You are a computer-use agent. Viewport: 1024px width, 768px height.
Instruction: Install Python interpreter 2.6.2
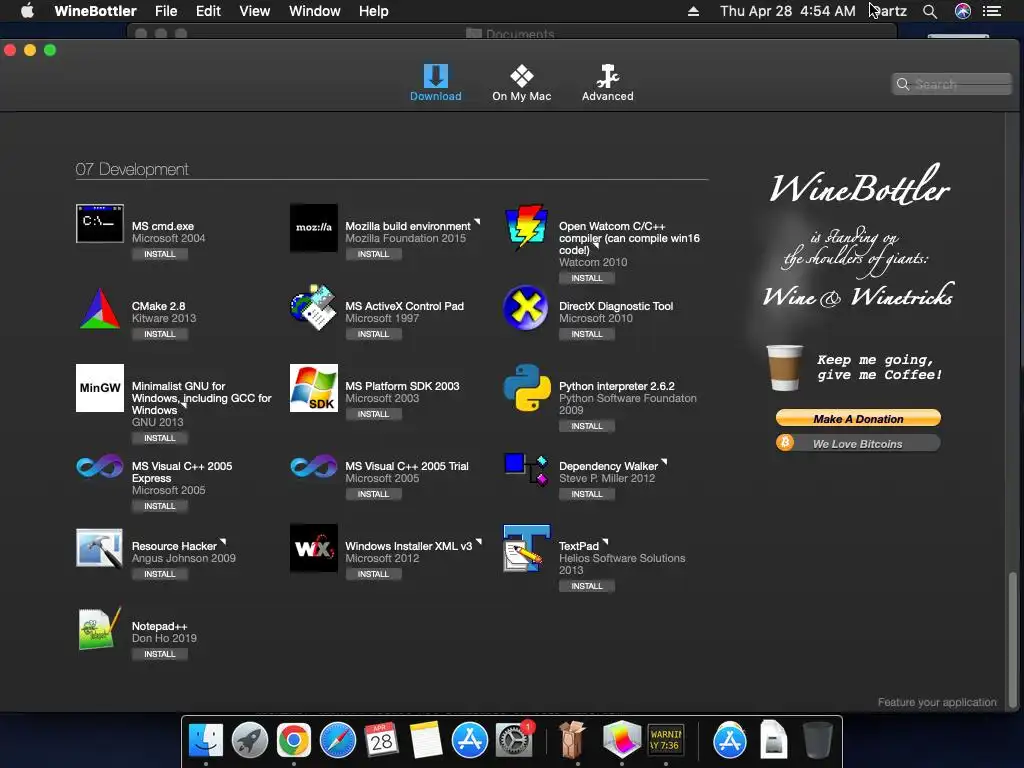tap(586, 426)
